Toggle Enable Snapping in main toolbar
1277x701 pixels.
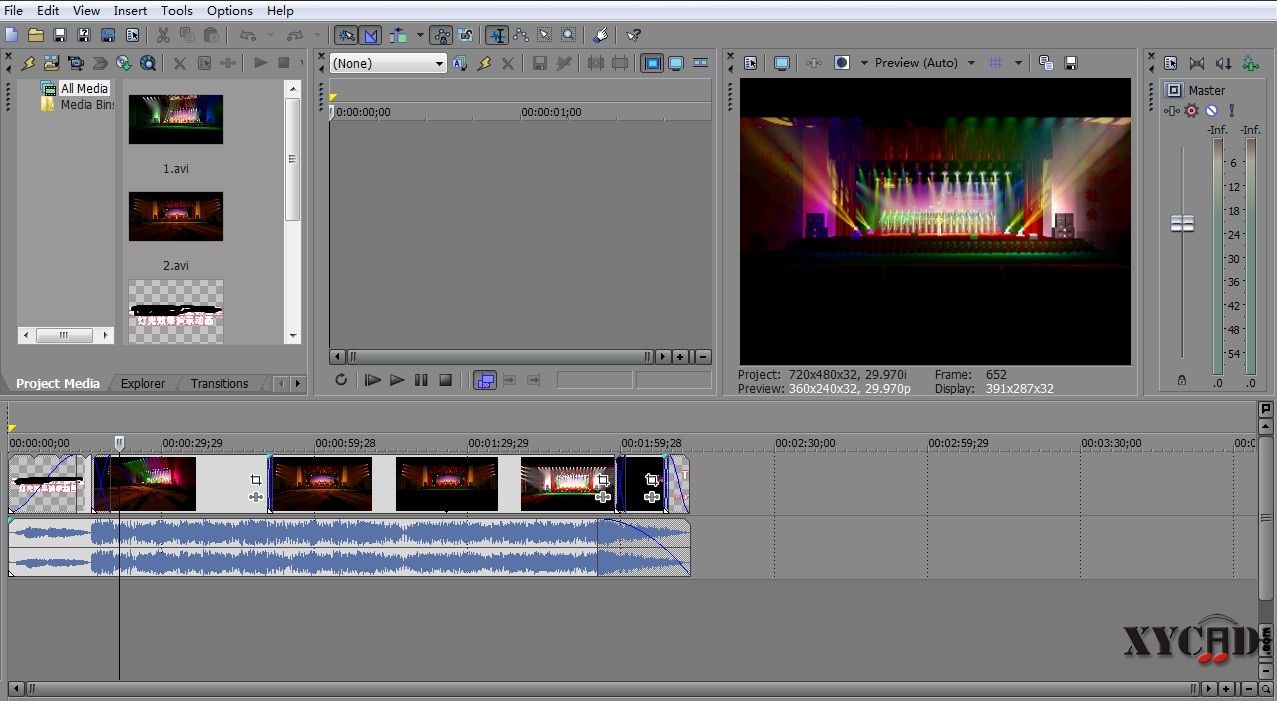346,35
